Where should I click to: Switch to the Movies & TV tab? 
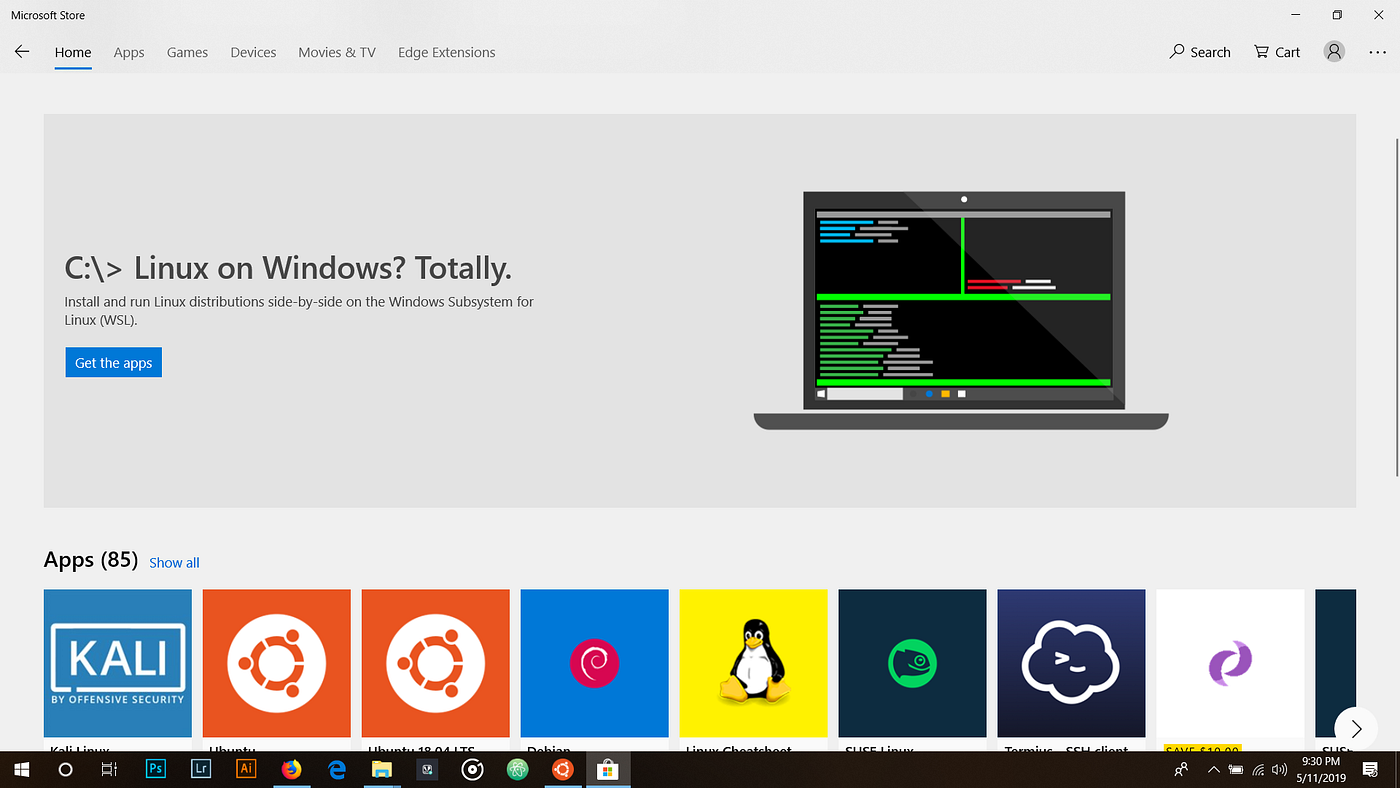pyautogui.click(x=337, y=52)
